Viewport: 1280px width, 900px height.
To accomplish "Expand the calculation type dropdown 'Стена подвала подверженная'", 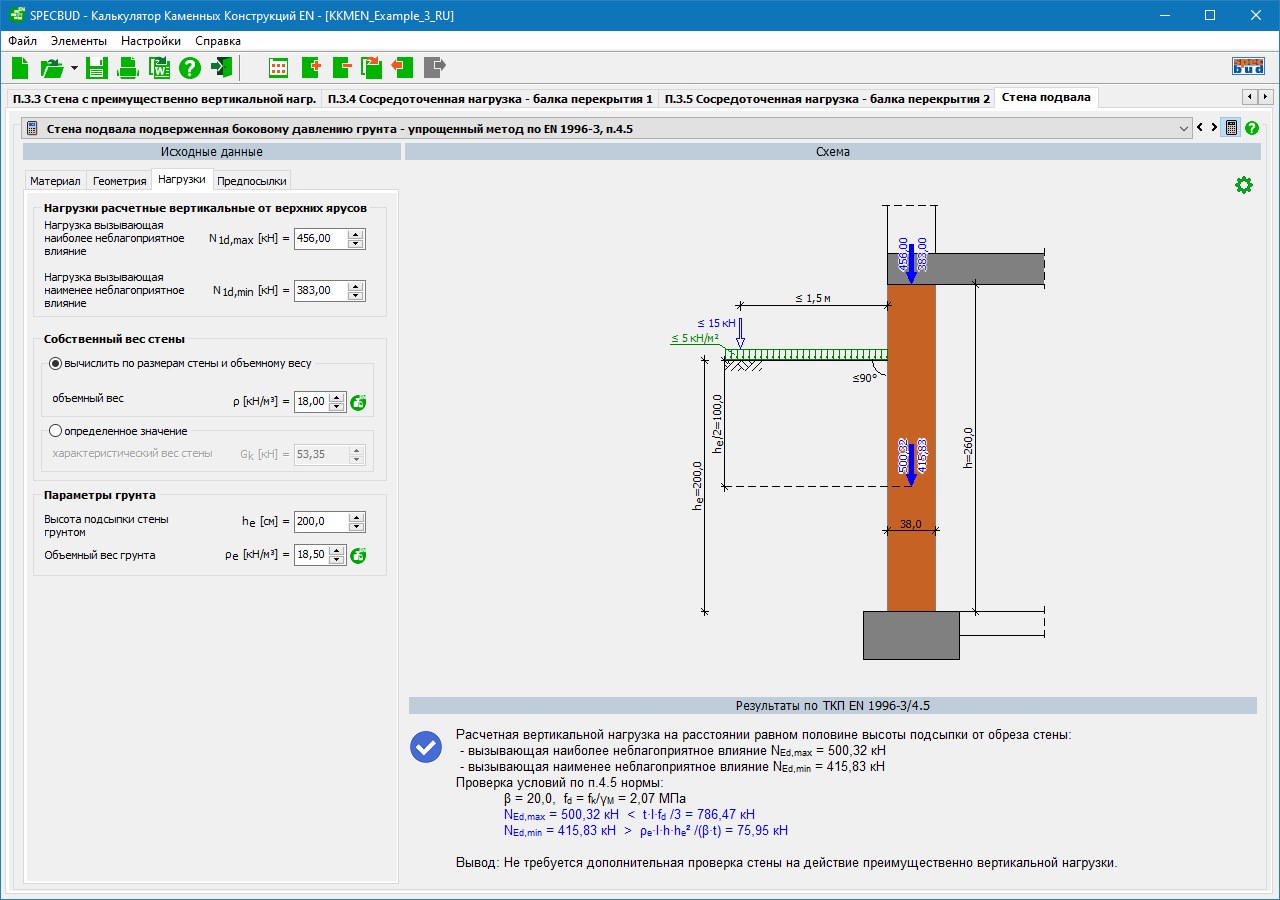I will (1183, 128).
